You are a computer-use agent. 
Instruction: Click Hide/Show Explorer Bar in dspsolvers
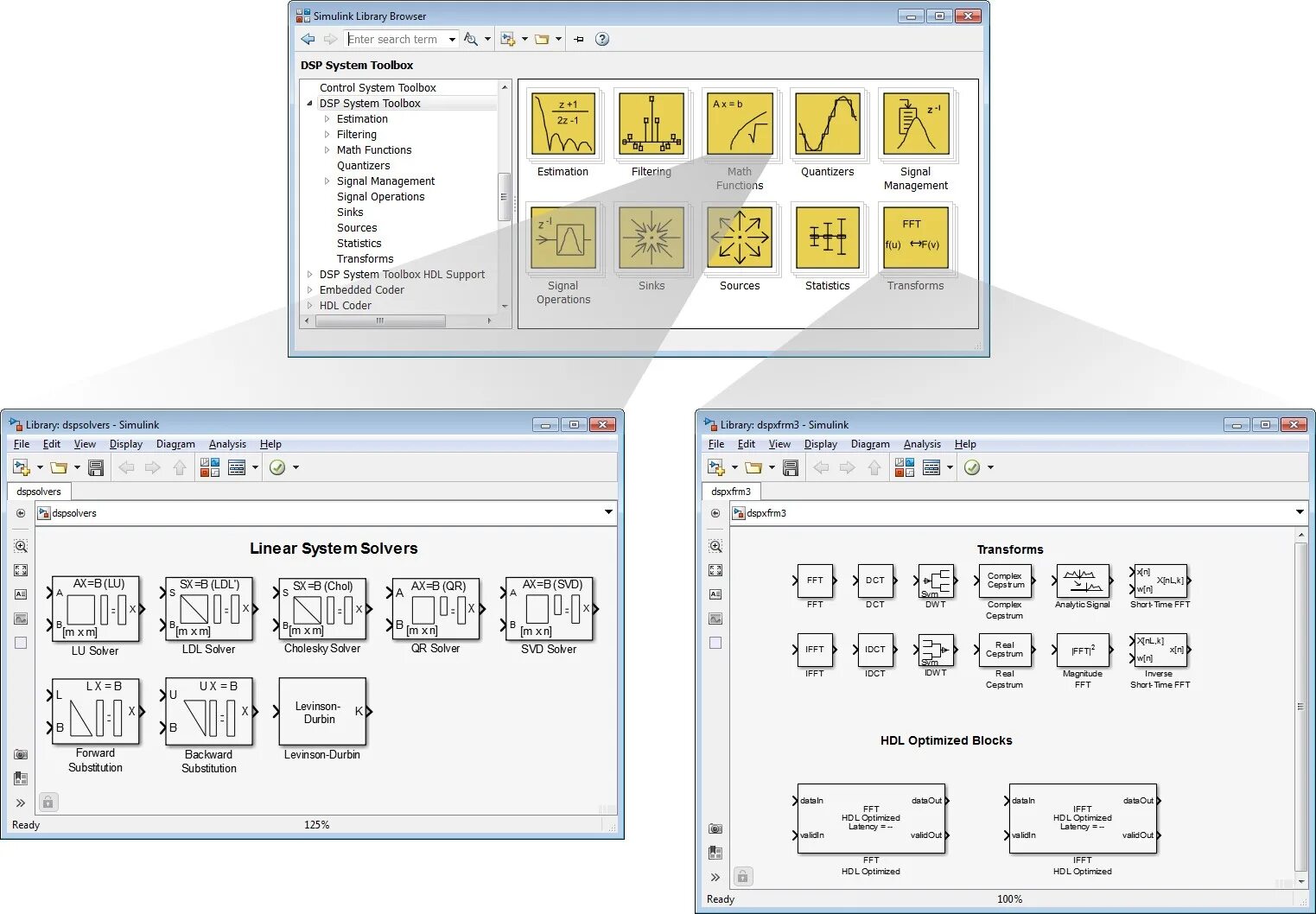[x=21, y=512]
